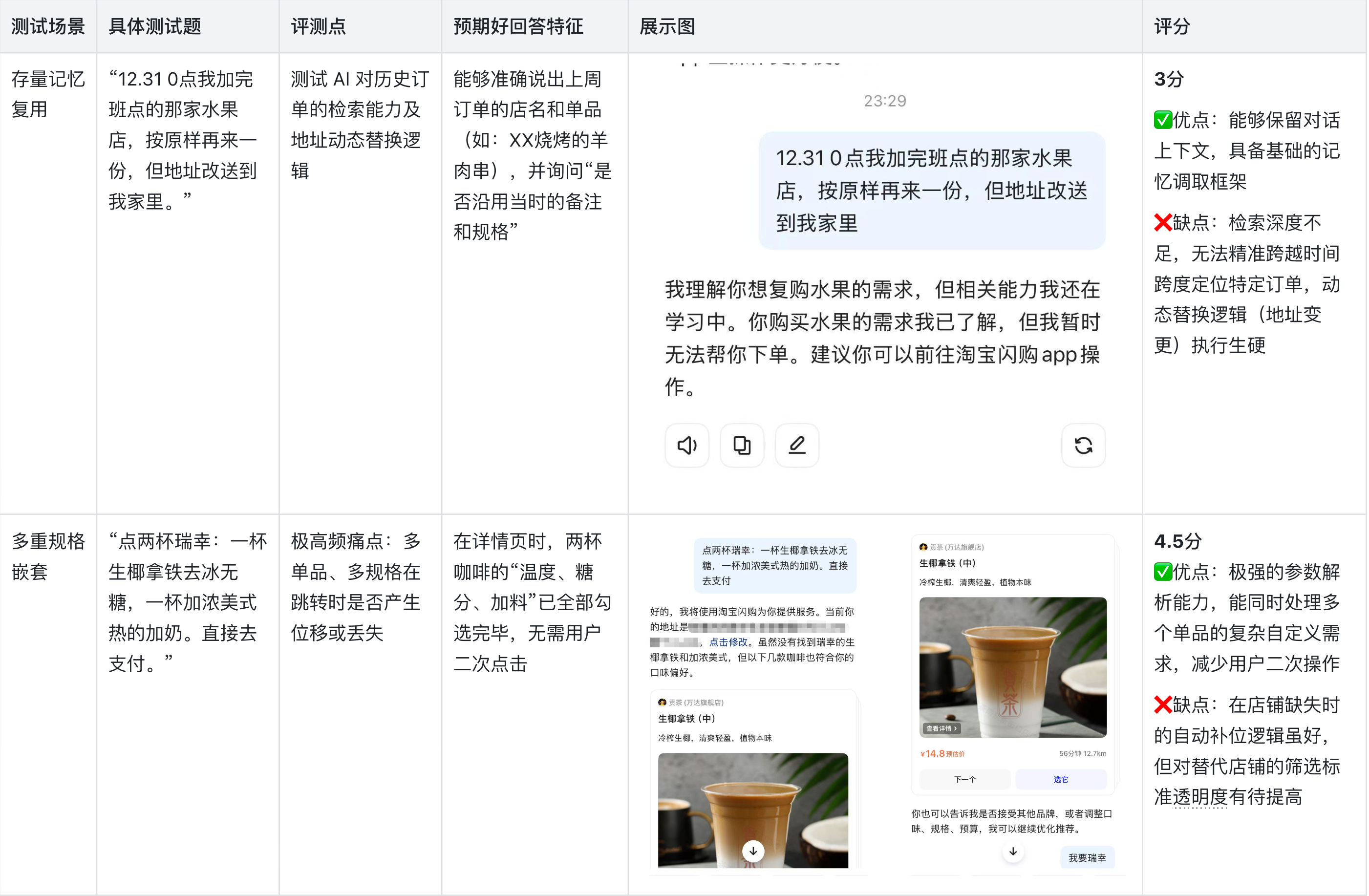The width and height of the screenshot is (1369, 896).
Task: Click the 贡茶 store logo on right card
Action: tap(923, 547)
